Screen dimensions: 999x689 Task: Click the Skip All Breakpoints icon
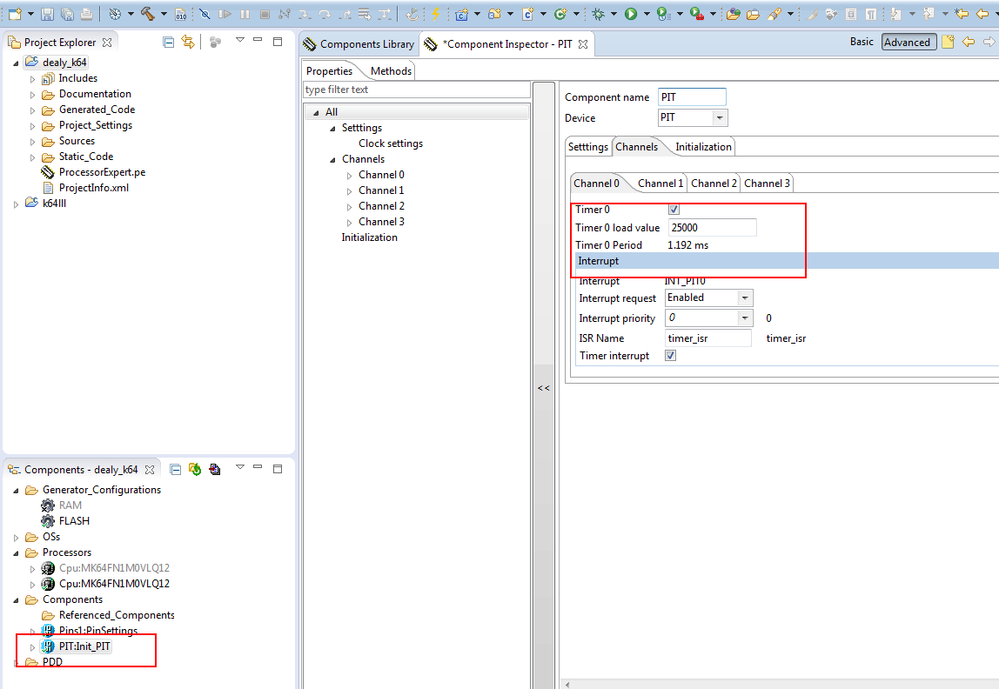[205, 13]
